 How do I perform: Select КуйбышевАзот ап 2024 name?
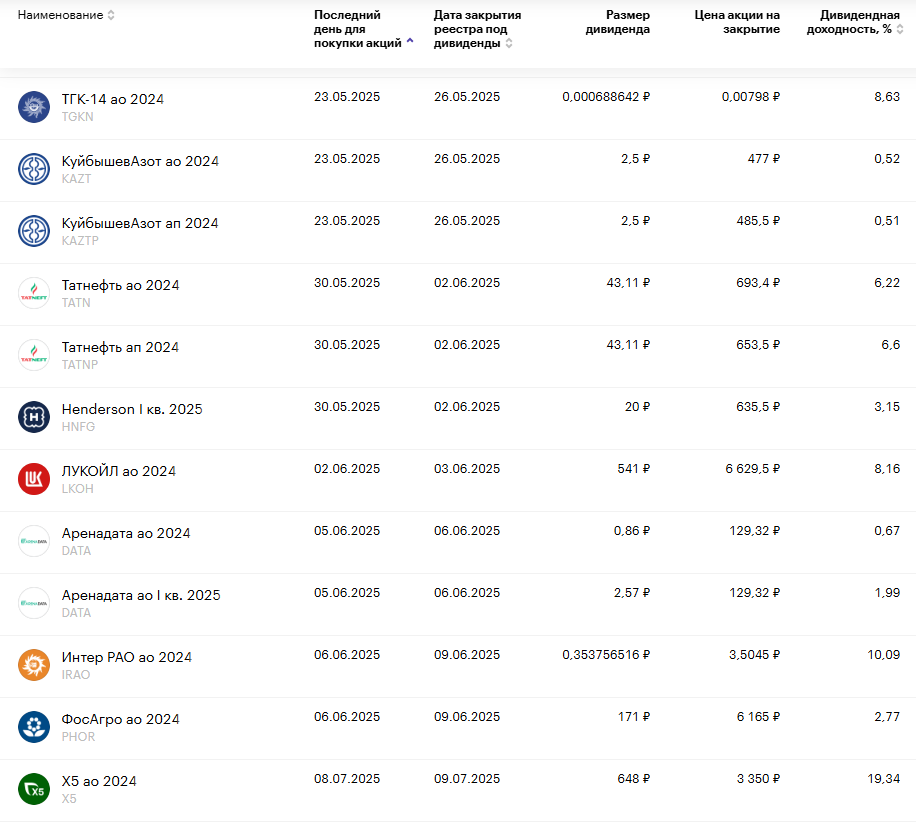click(140, 223)
